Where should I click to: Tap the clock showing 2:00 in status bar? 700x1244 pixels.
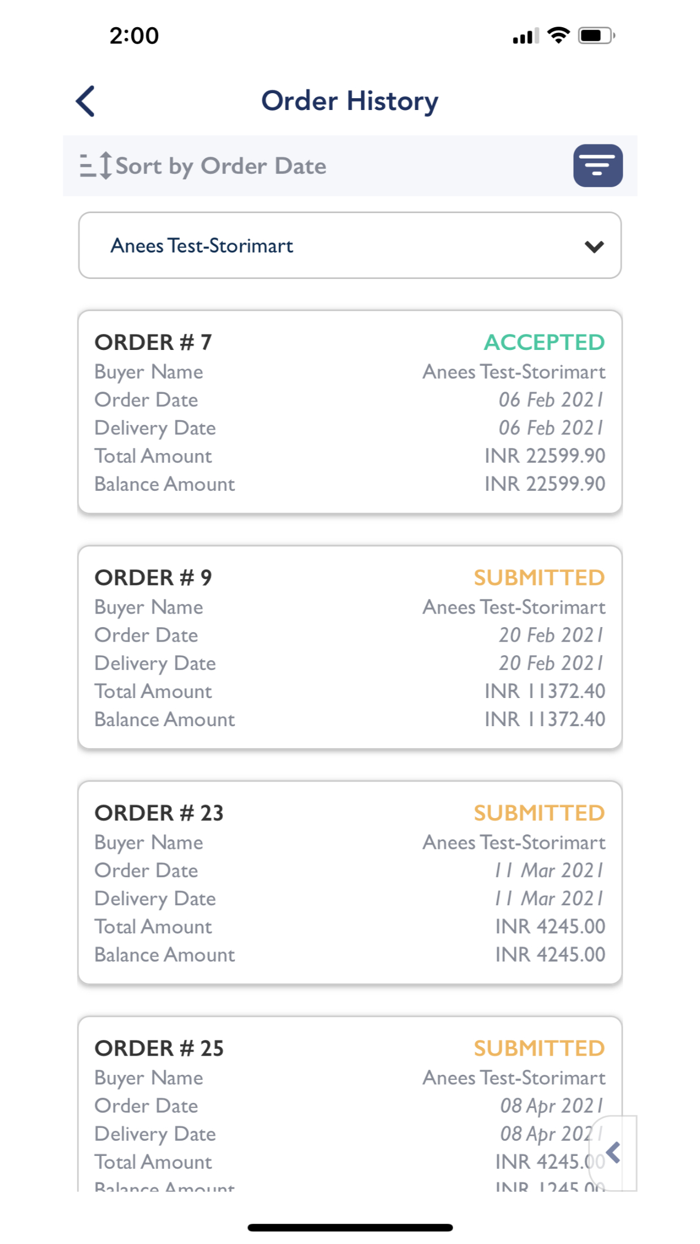point(135,35)
